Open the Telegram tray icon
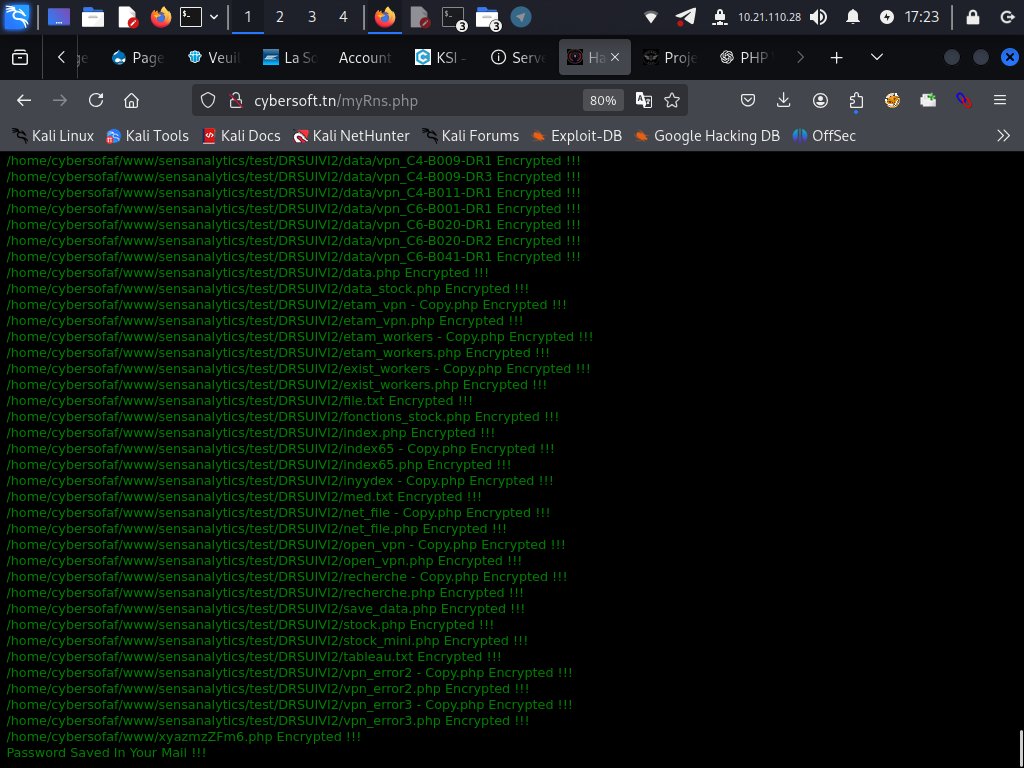Viewport: 1024px width, 768px height. [x=685, y=17]
